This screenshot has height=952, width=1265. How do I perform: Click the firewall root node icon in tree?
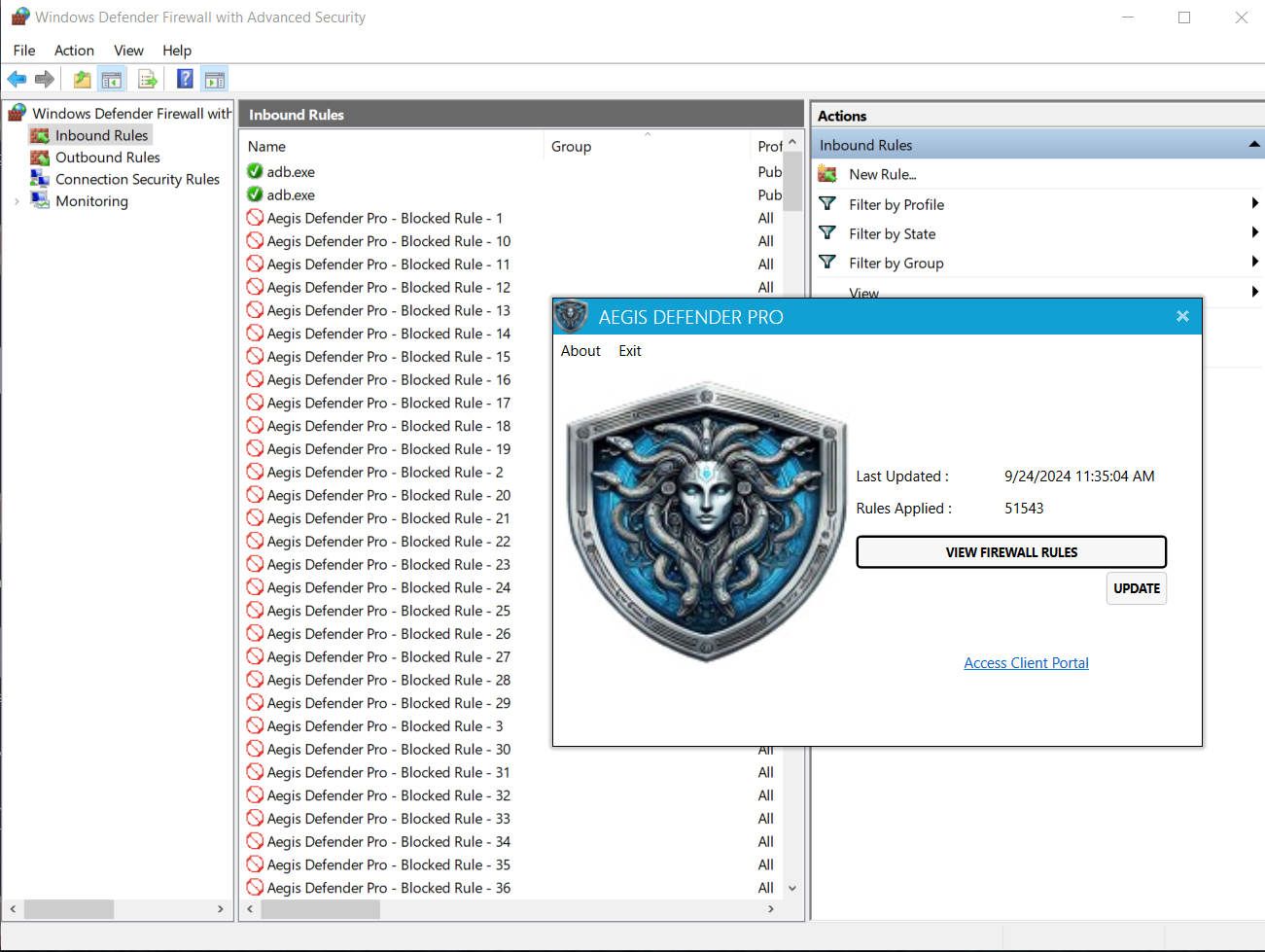coord(18,113)
